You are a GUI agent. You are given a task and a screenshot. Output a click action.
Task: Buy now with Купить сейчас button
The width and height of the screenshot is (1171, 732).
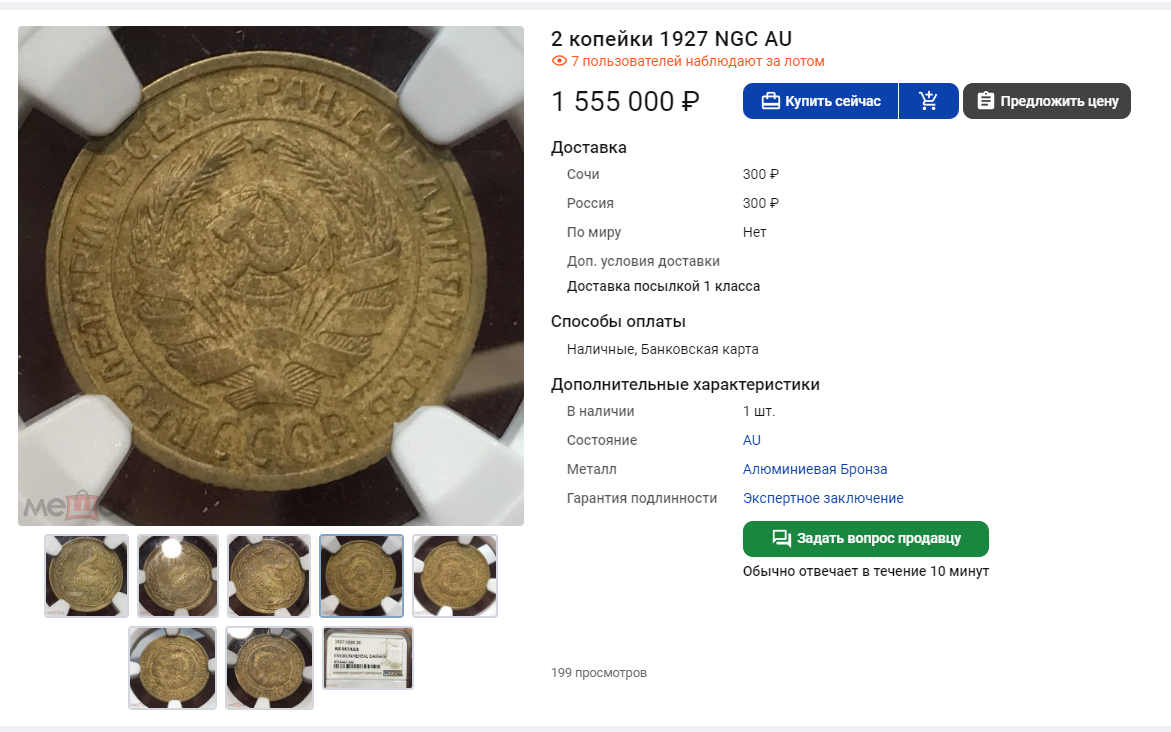820,101
